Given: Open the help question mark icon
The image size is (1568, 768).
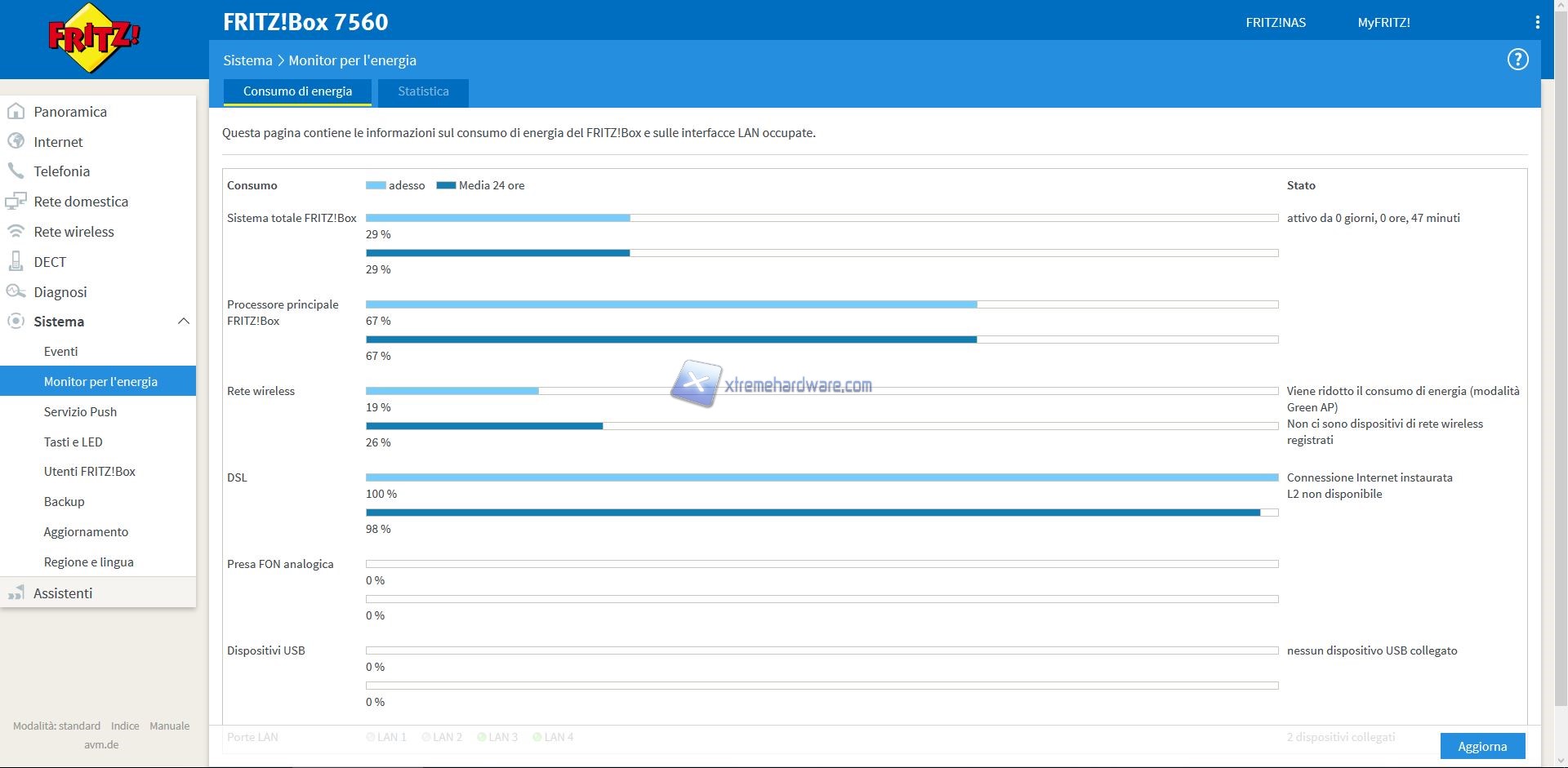Looking at the screenshot, I should pyautogui.click(x=1517, y=60).
